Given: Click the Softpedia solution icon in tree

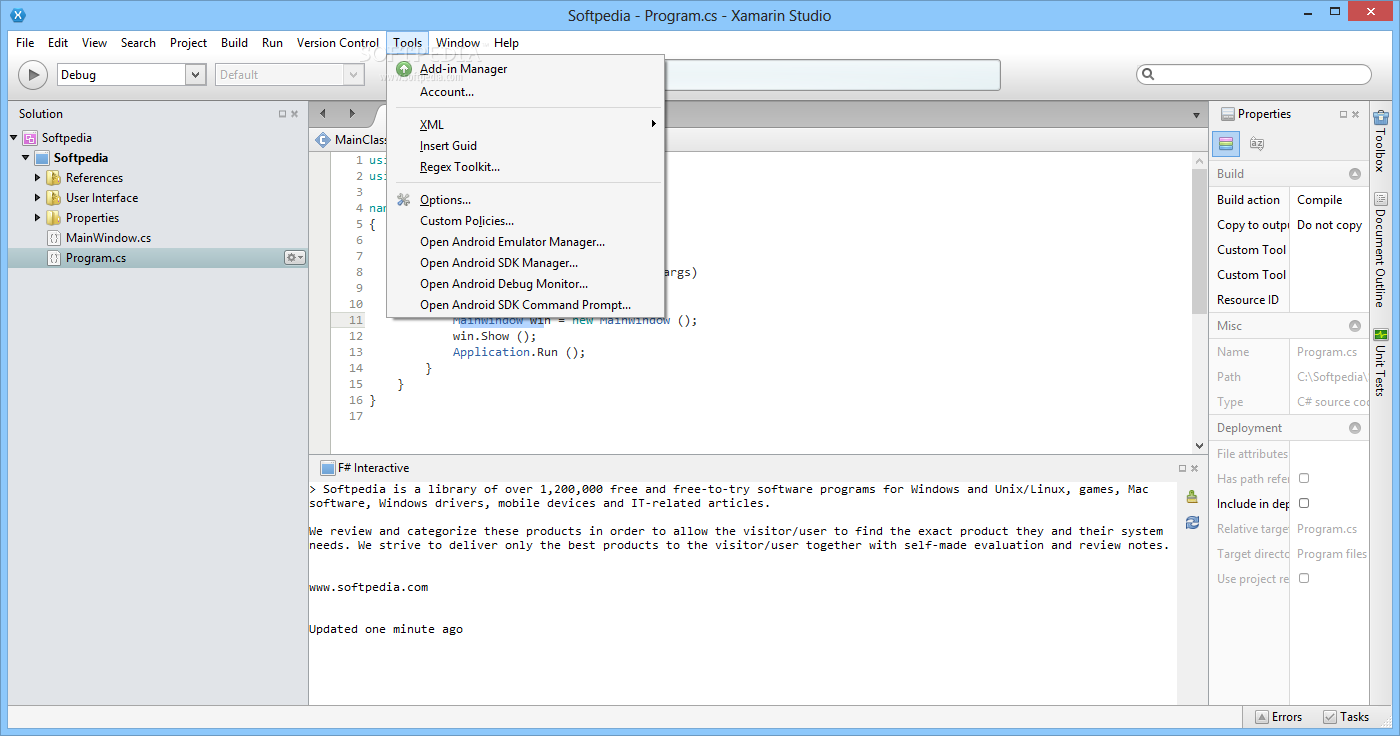Looking at the screenshot, I should point(30,138).
